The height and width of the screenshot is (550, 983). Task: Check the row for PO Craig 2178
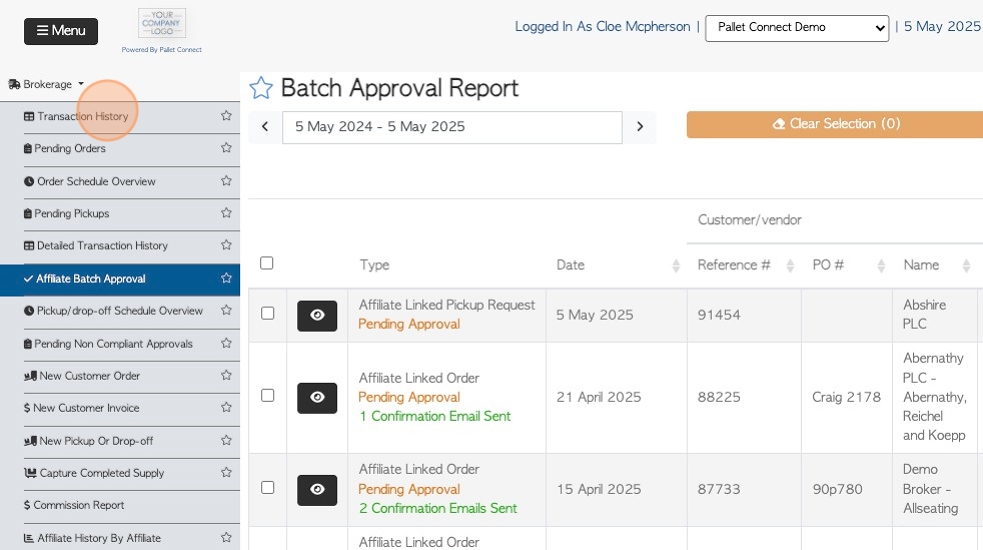(268, 395)
